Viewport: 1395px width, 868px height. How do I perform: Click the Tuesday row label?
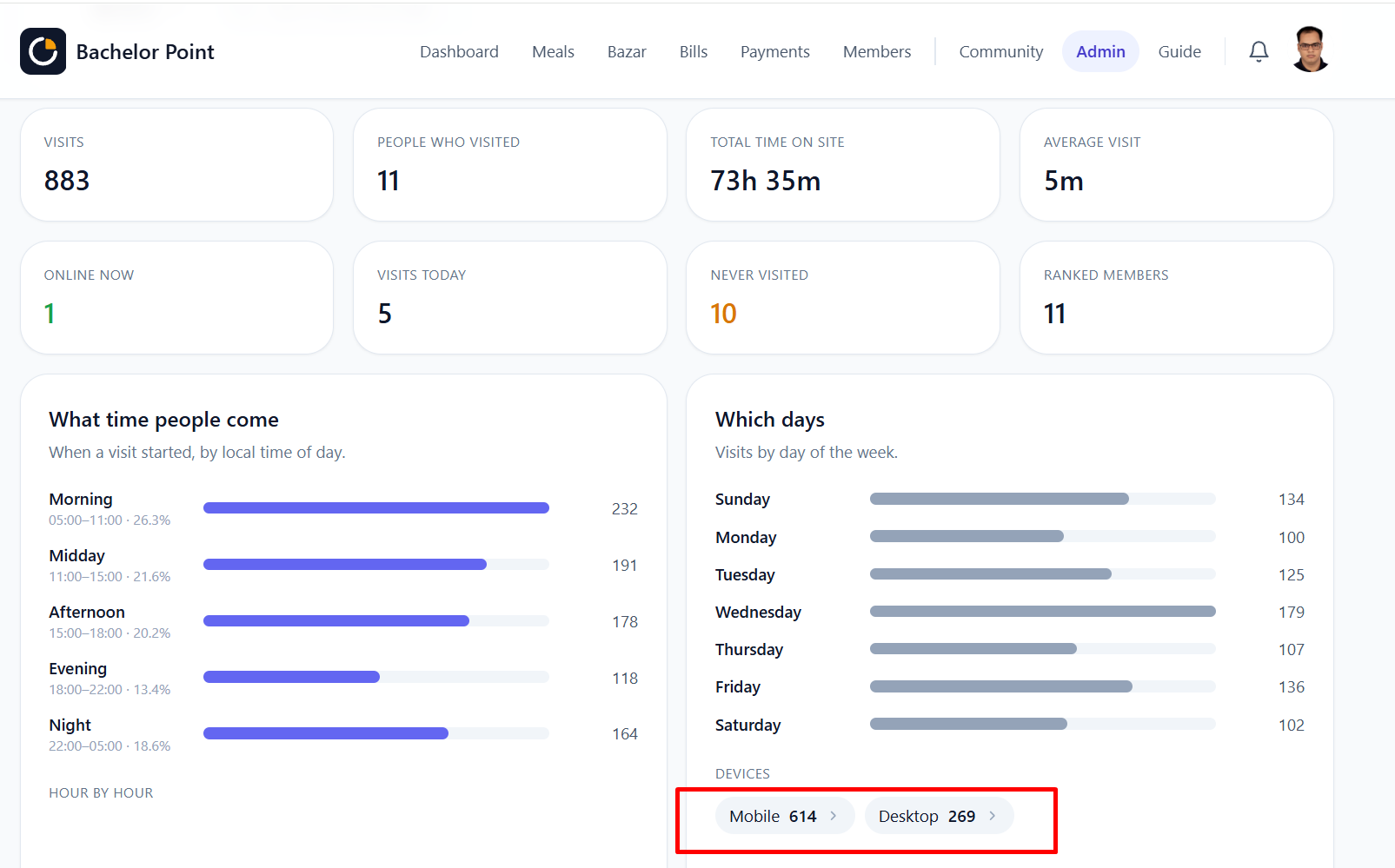pyautogui.click(x=745, y=575)
